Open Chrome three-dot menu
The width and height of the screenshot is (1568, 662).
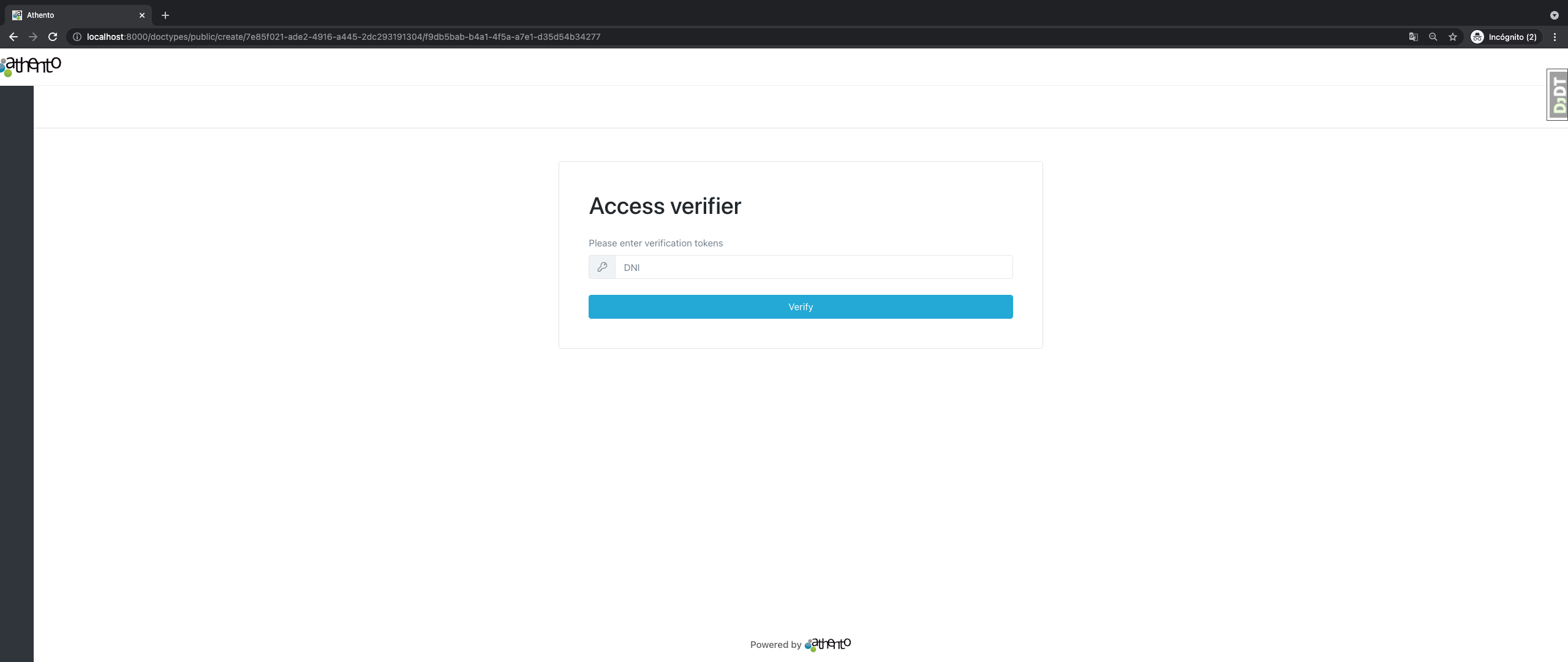[1555, 37]
